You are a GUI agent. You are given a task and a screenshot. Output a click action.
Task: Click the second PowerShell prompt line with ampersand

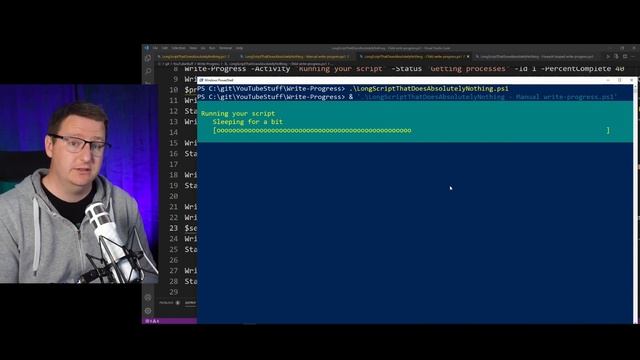click(407, 97)
